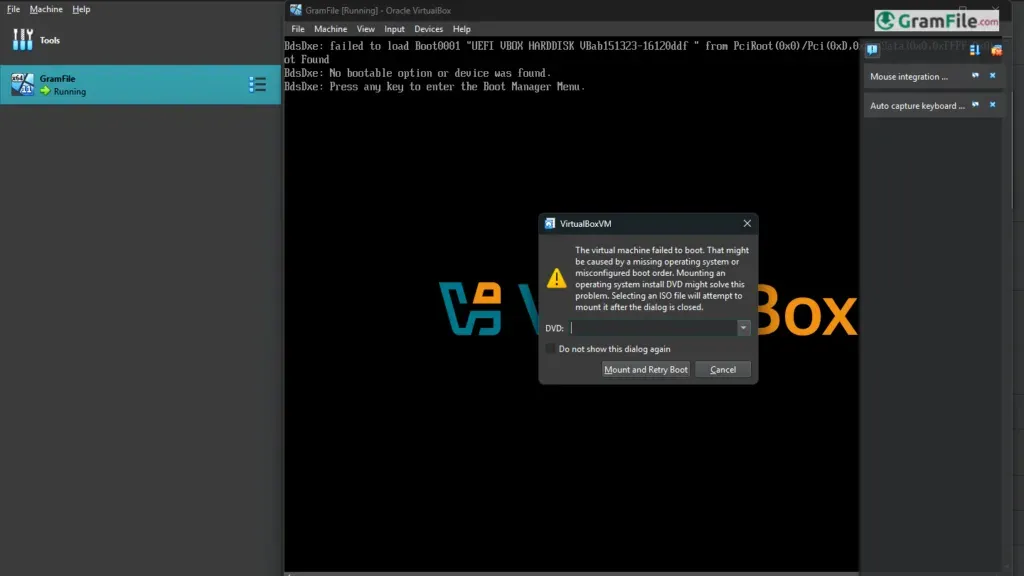Image resolution: width=1024 pixels, height=576 pixels.
Task: Open Help menu in VirtualBox Manager
Action: (81, 9)
